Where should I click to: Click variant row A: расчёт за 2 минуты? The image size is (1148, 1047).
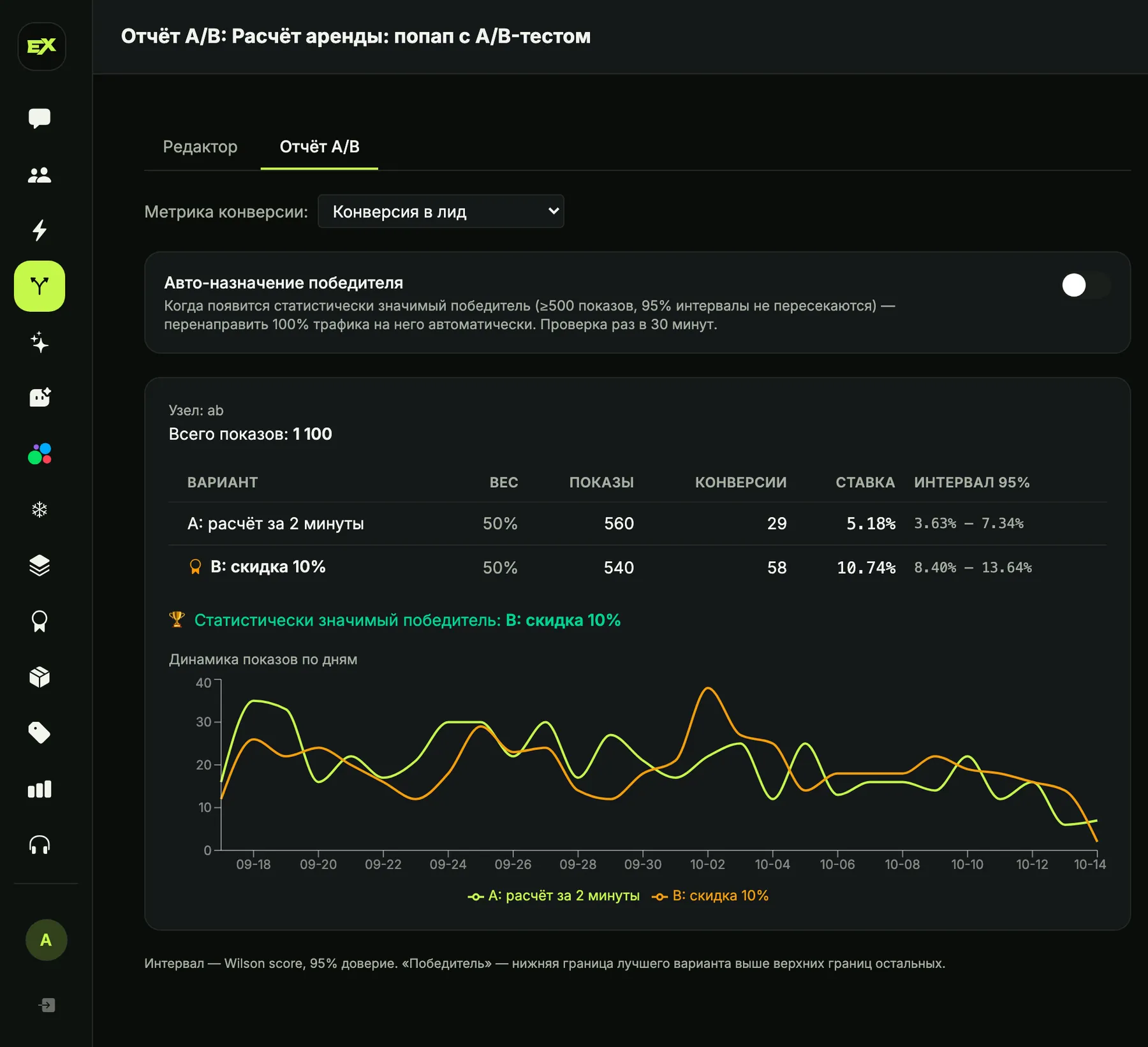[x=638, y=523]
